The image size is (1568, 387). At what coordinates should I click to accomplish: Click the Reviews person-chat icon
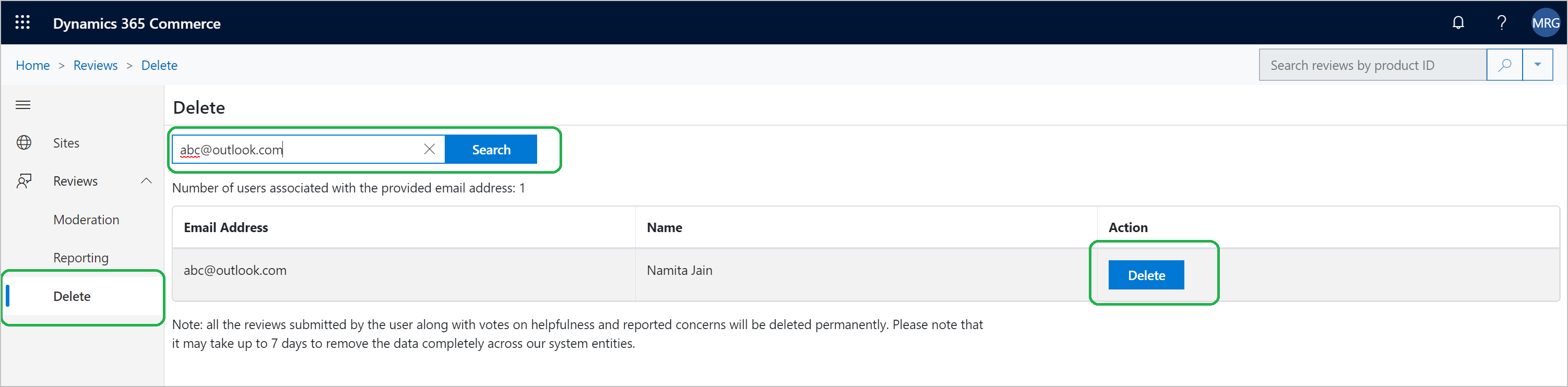click(x=23, y=182)
